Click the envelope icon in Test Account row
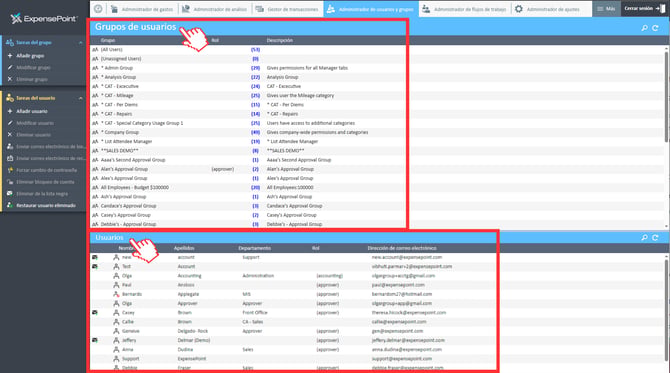 (x=95, y=267)
